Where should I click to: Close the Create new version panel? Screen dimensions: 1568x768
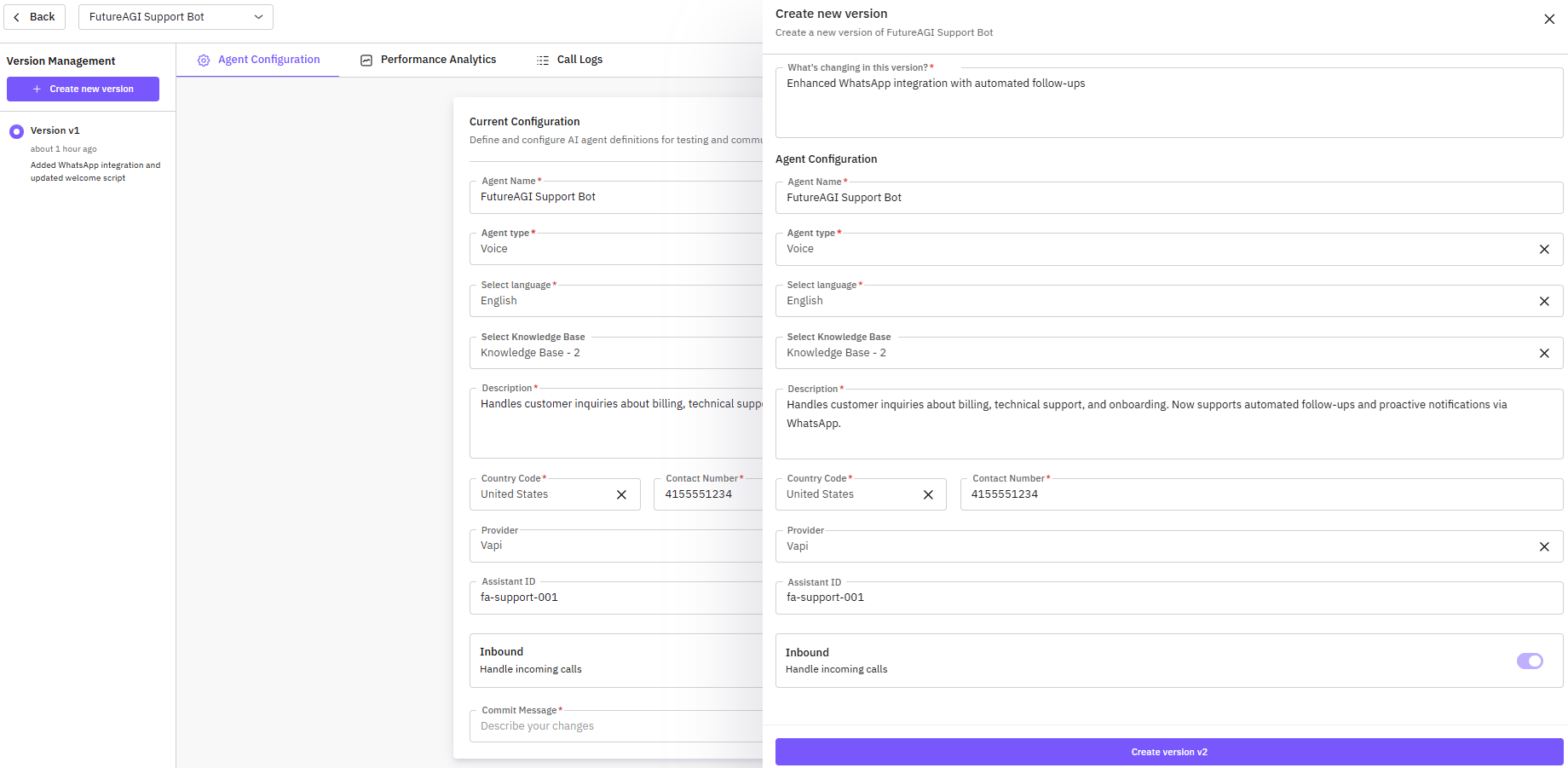(1549, 19)
